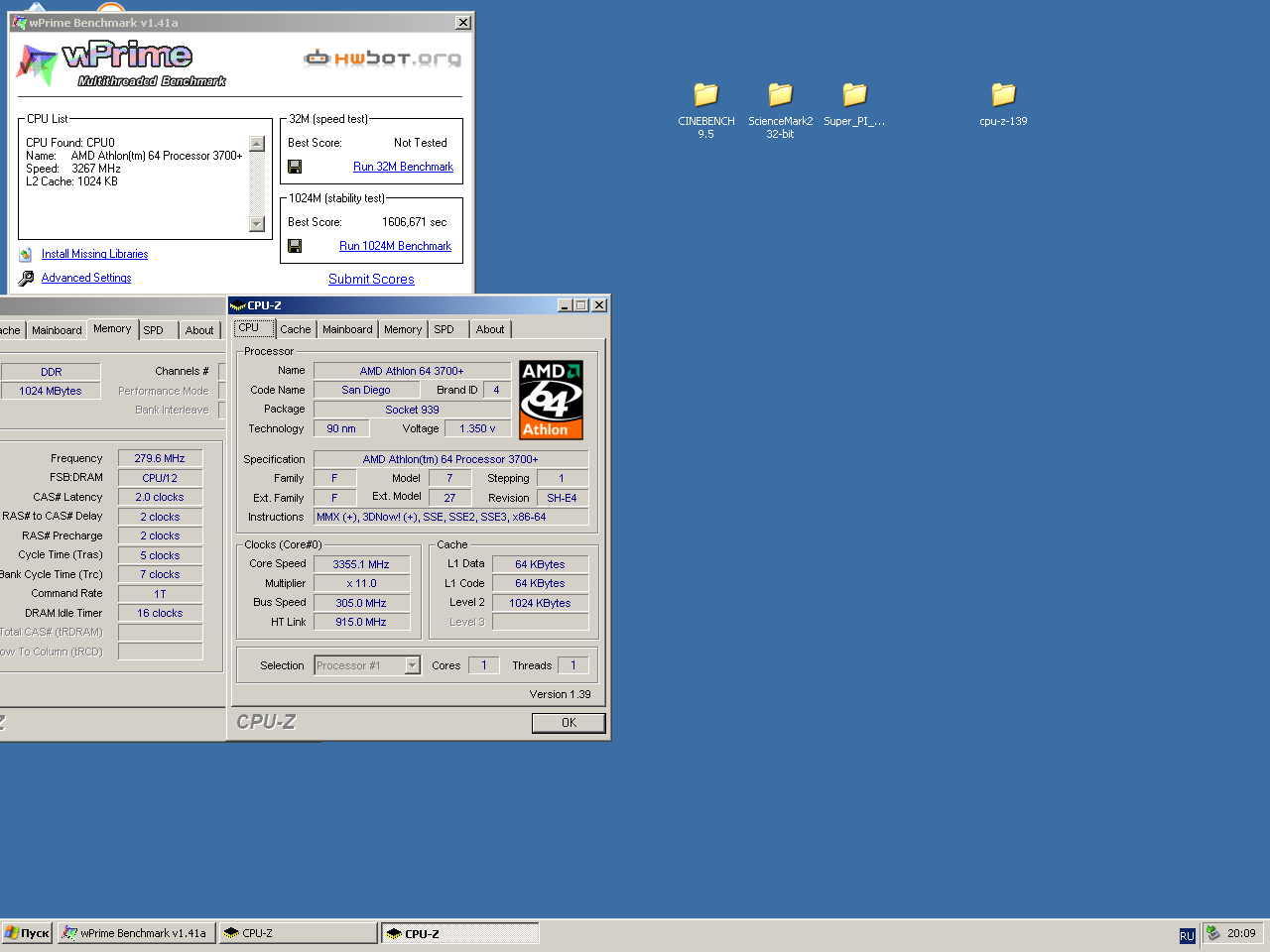Open the Start (Пуск) menu
Screen dimensions: 1270x952
coord(28,933)
